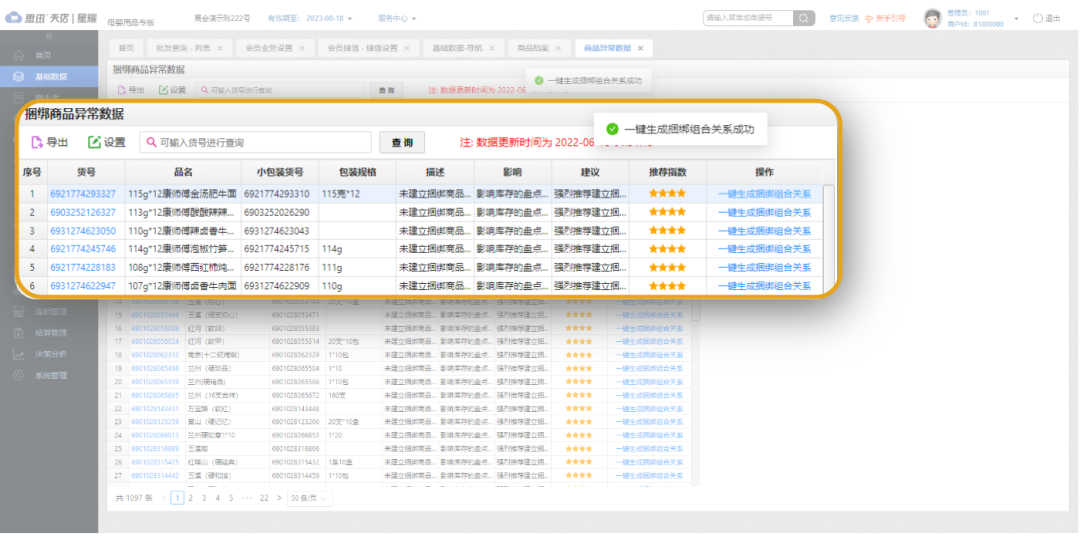This screenshot has width=1080, height=540.
Task: Close the 商品档案 tab
Action: 562,48
